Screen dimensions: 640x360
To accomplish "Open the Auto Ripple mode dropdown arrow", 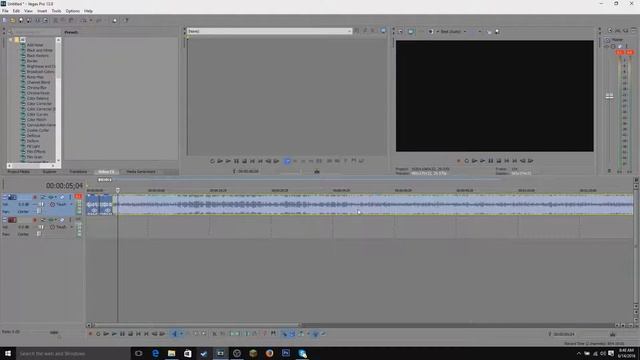I will (308, 333).
